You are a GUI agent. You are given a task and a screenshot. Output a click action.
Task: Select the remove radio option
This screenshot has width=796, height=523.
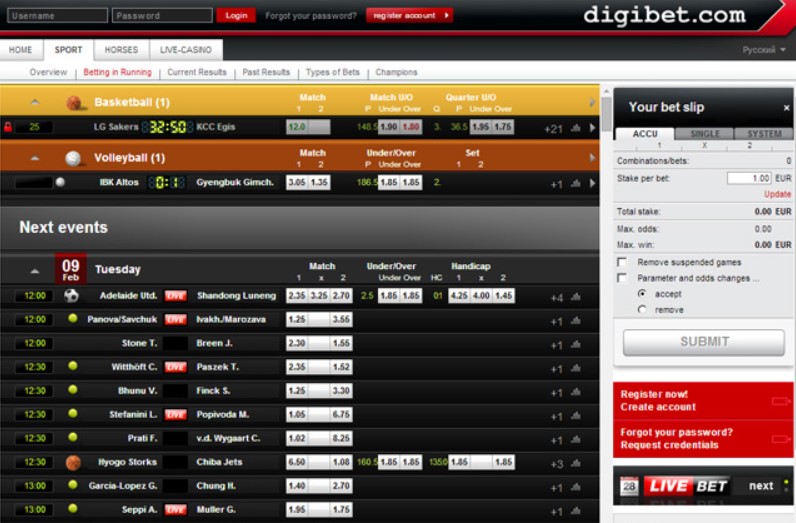642,309
